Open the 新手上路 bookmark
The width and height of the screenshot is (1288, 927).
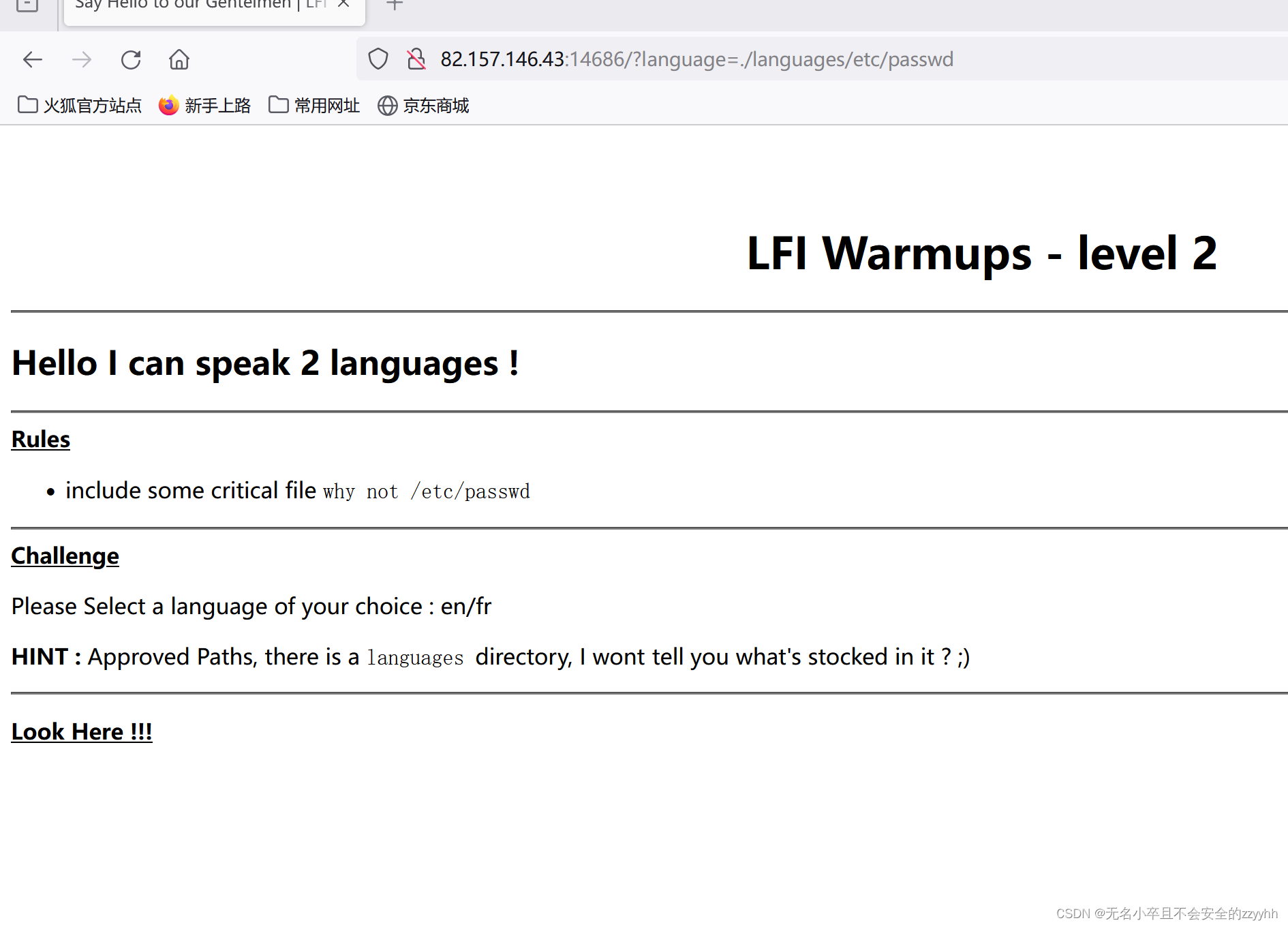pos(204,106)
